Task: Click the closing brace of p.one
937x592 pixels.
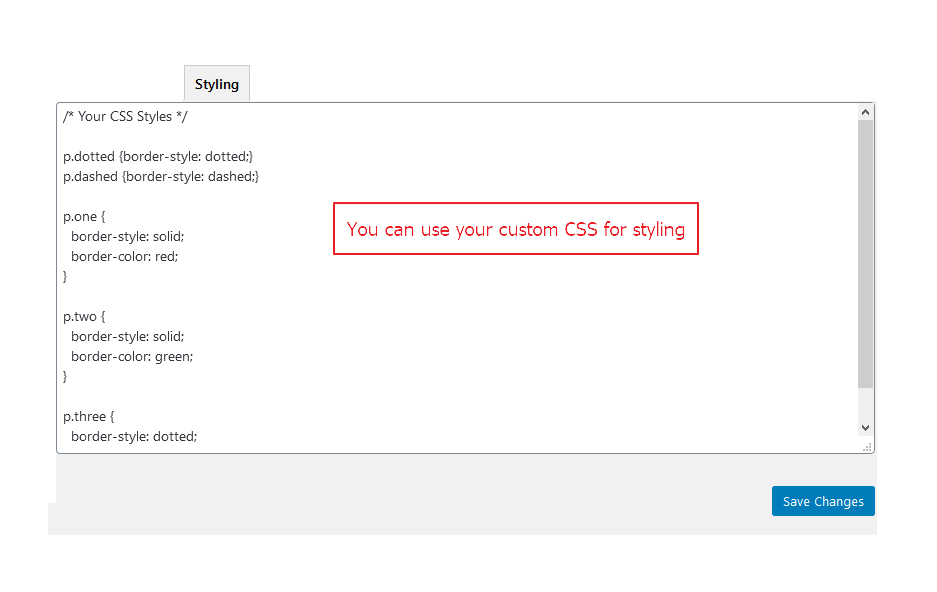Action: pos(65,277)
